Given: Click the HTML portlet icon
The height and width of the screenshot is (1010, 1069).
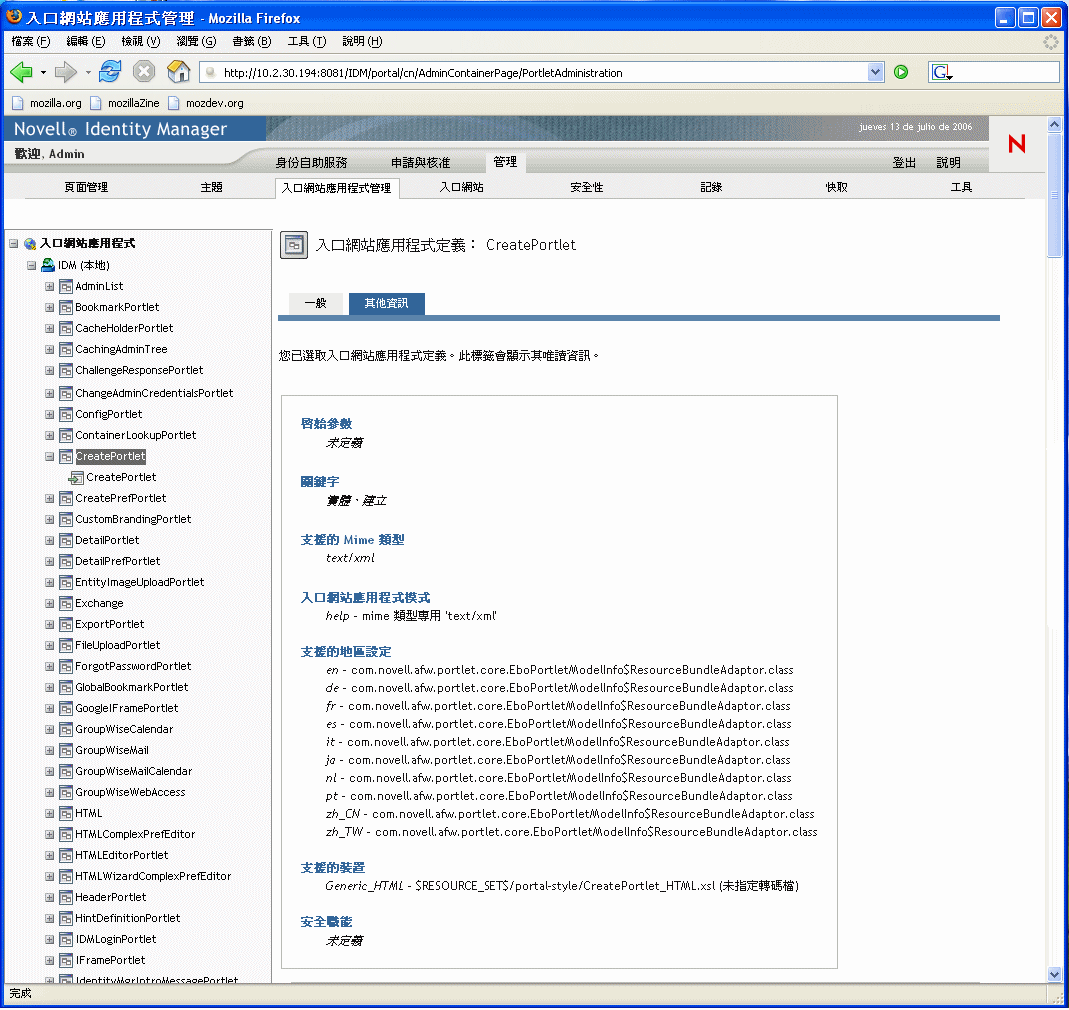Looking at the screenshot, I should [x=65, y=814].
